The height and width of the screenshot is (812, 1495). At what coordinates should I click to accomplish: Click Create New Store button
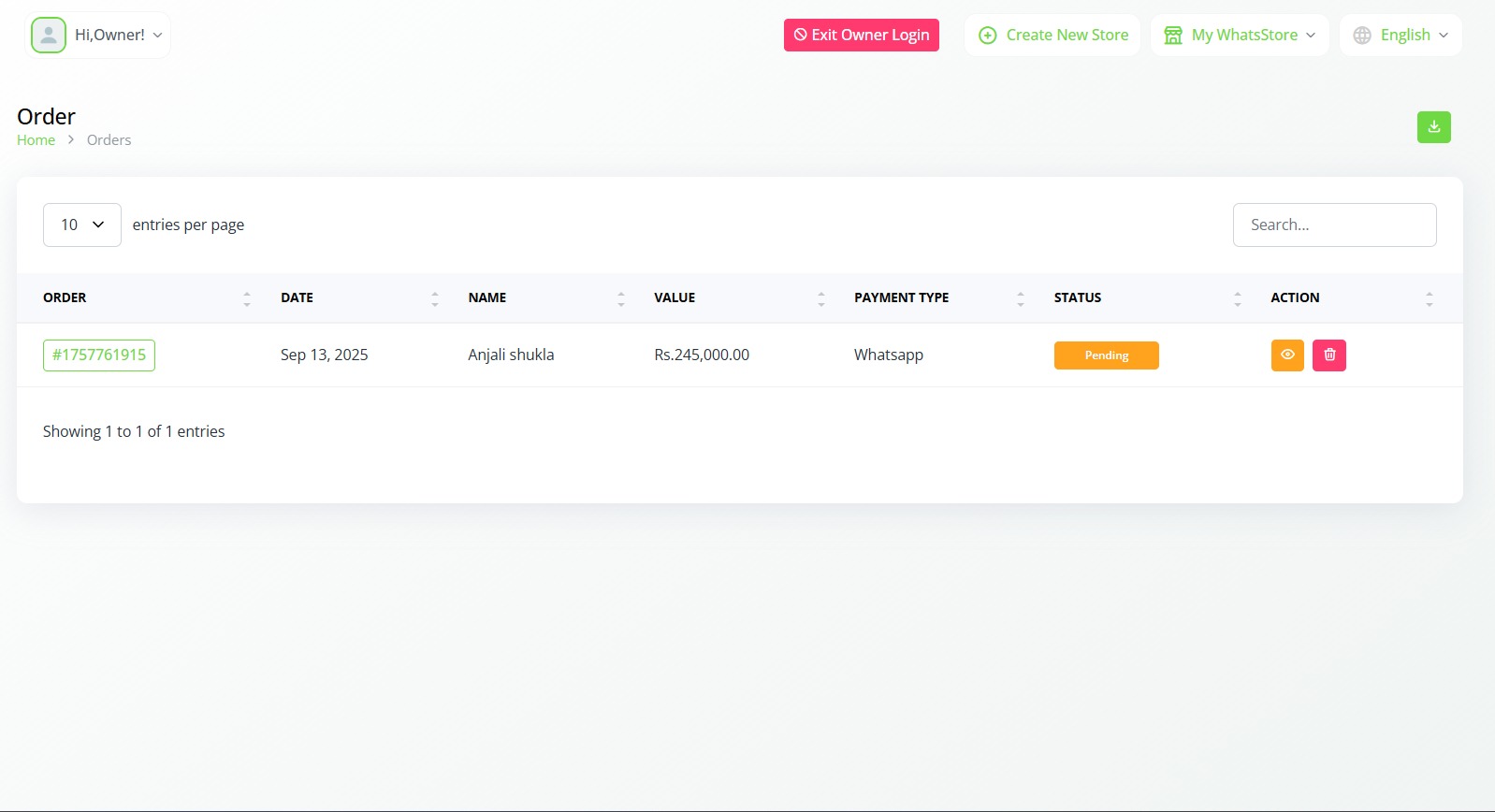tap(1052, 36)
